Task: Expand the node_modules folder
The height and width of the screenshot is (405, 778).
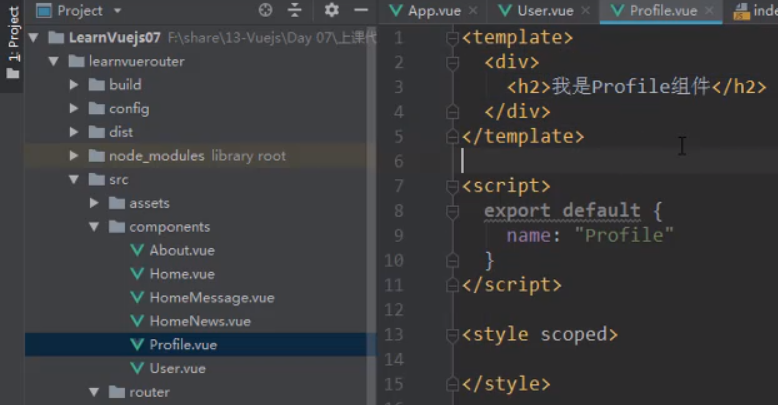Action: (74, 156)
